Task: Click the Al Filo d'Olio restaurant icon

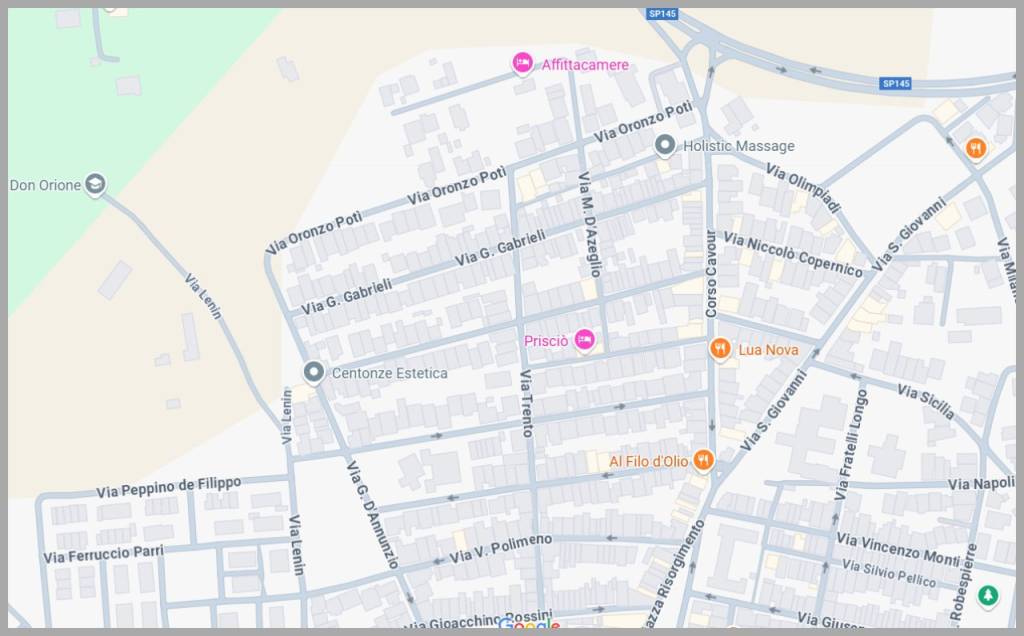Action: [704, 460]
